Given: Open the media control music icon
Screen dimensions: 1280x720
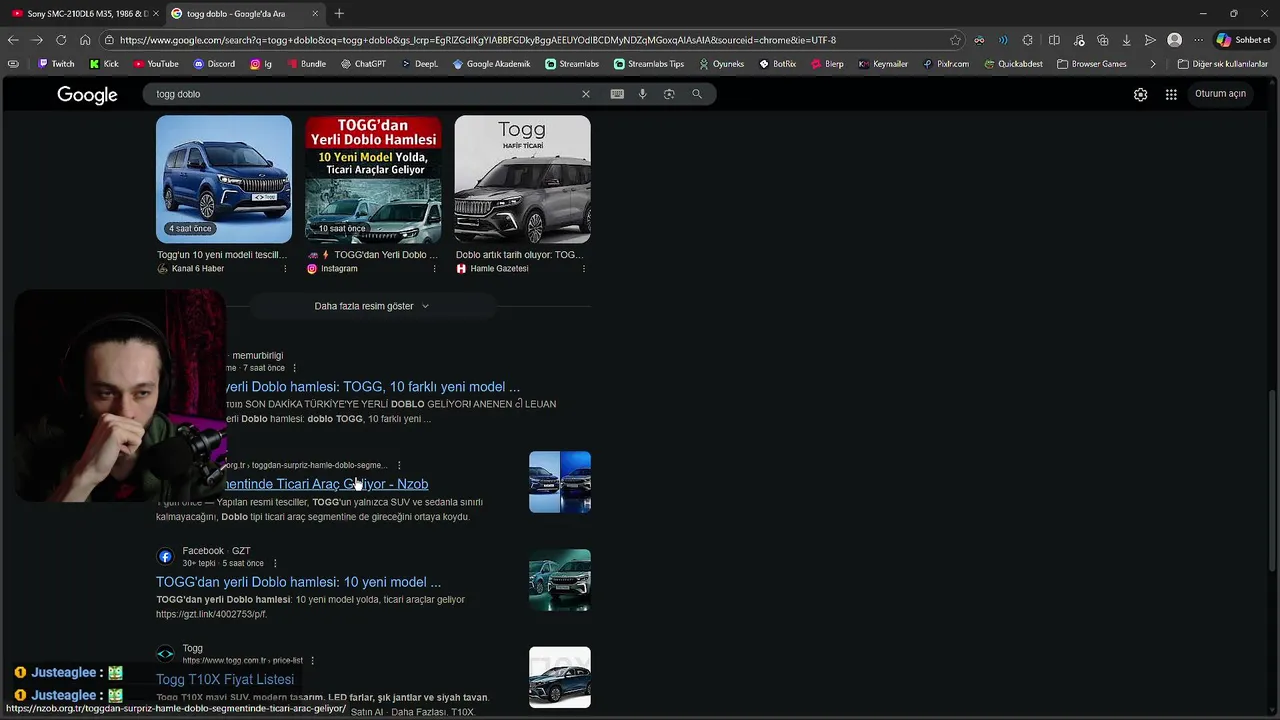Looking at the screenshot, I should click(x=1079, y=40).
